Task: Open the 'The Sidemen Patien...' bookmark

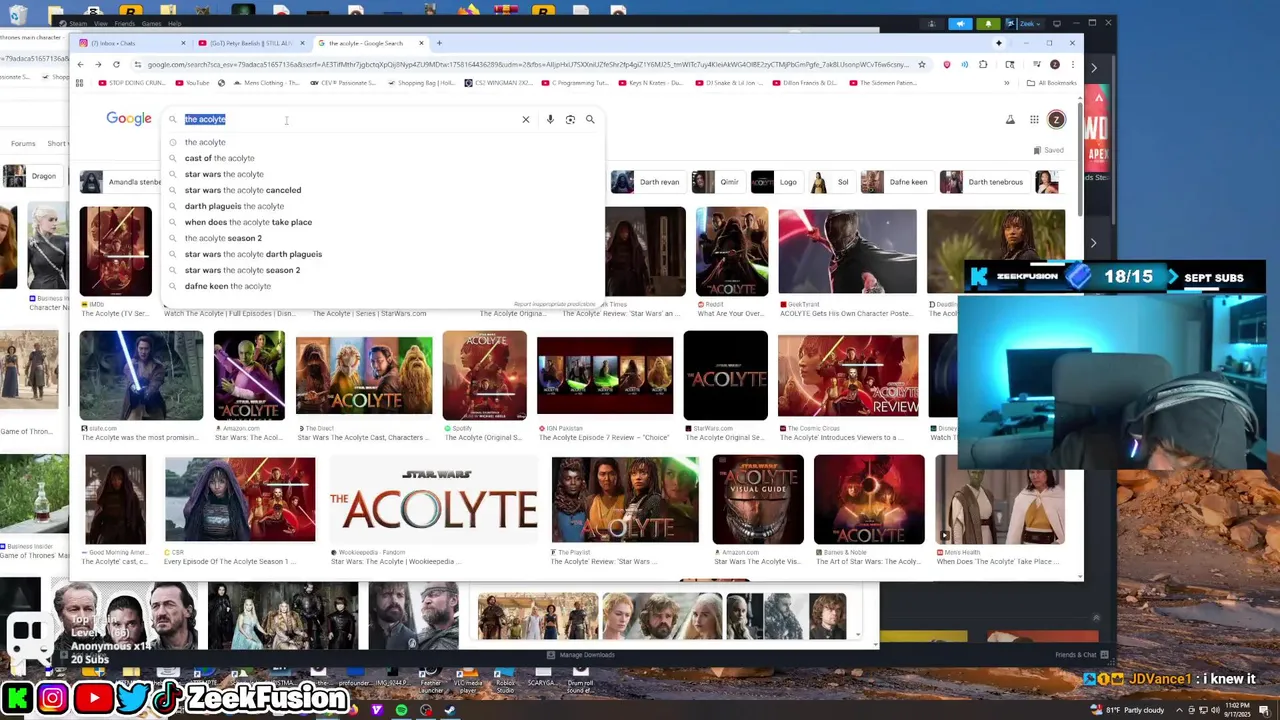Action: [882, 83]
